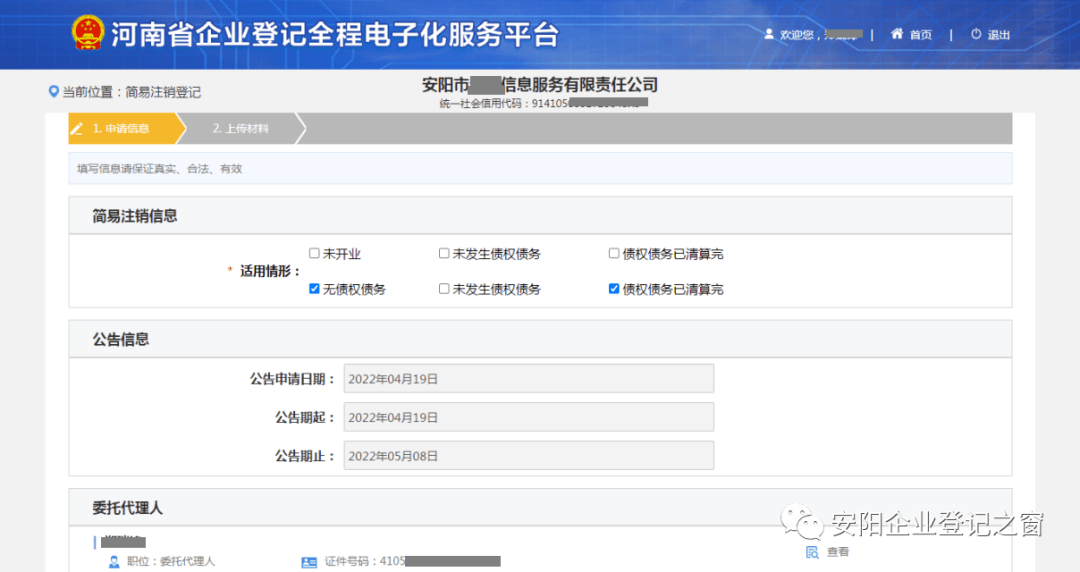This screenshot has height=572, width=1080.
Task: Click the 委托代理人 section heading
Action: click(127, 508)
